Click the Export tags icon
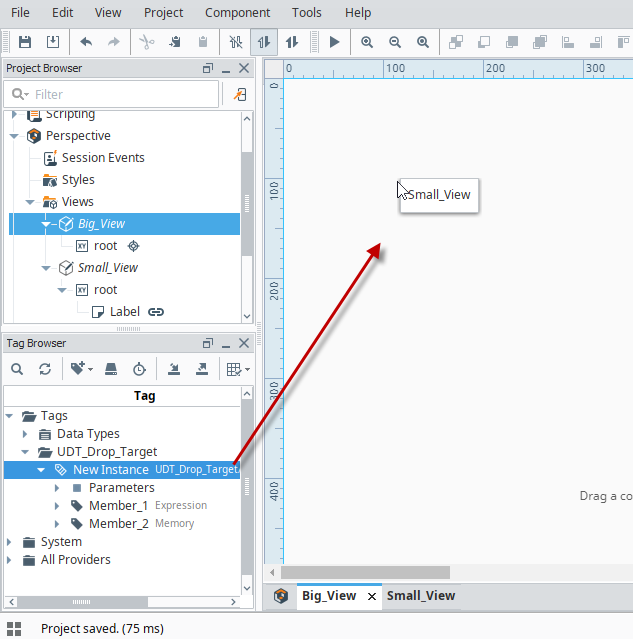Image resolution: width=633 pixels, height=639 pixels. (202, 369)
